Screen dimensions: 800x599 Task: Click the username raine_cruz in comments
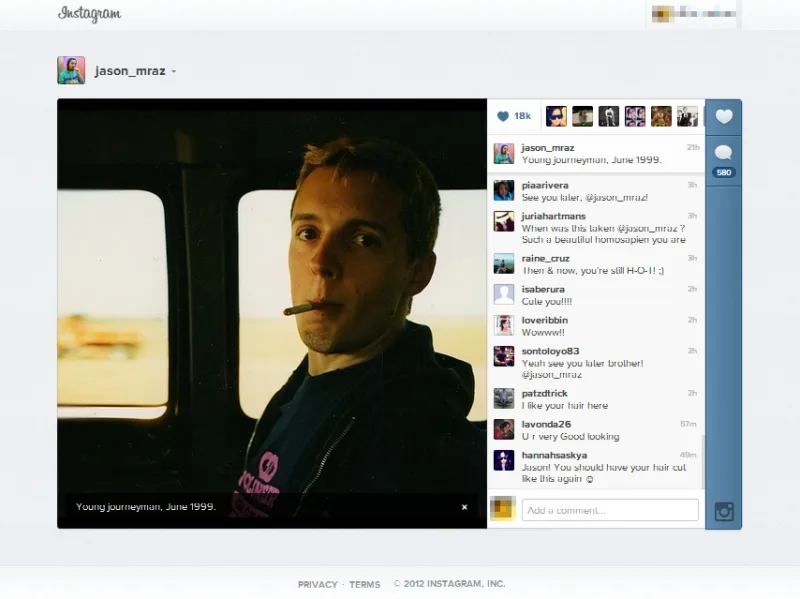point(547,258)
